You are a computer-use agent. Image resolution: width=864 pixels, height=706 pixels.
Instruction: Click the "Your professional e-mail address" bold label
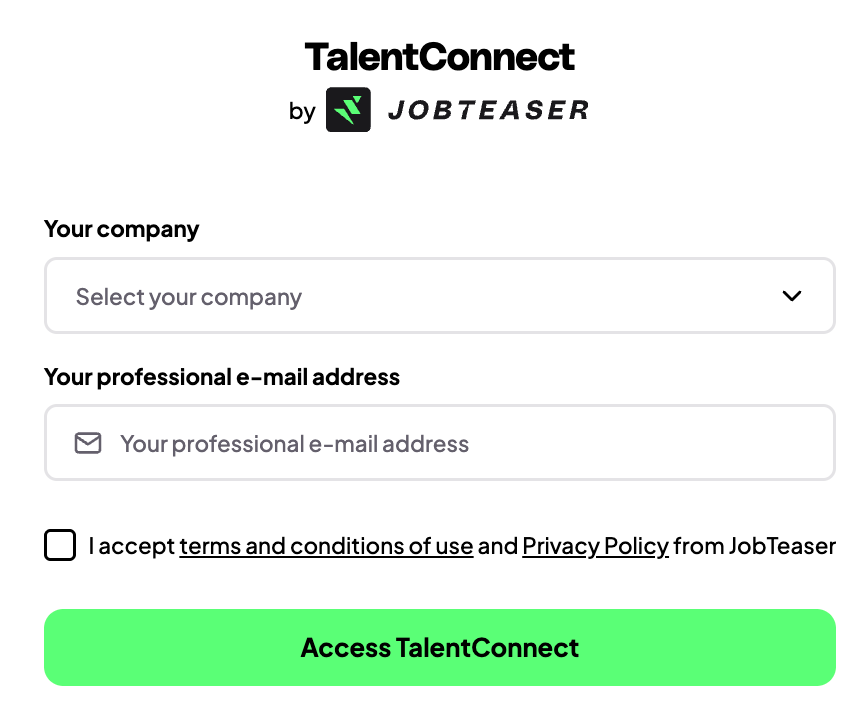[222, 377]
